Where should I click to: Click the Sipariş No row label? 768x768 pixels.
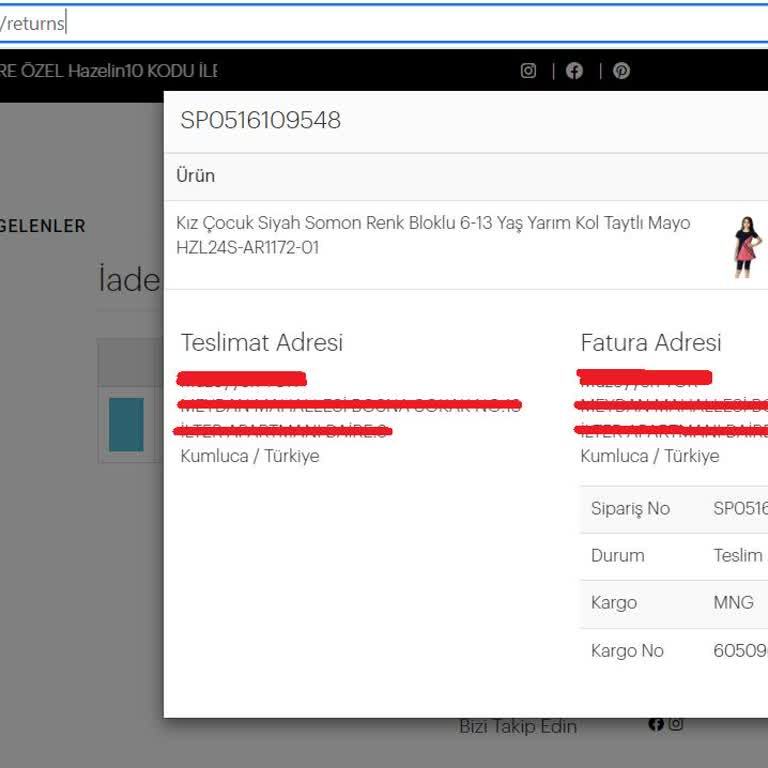click(x=630, y=508)
